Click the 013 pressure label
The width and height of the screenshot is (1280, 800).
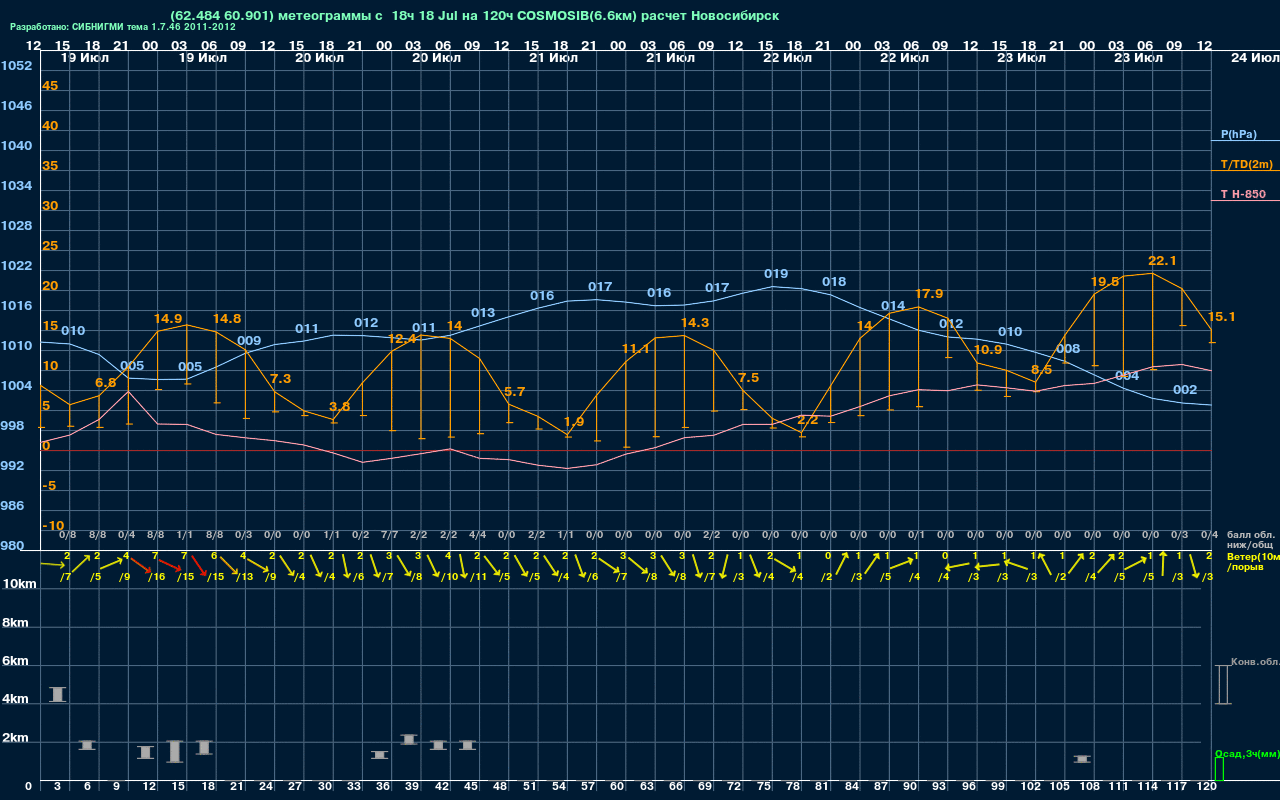click(x=483, y=313)
